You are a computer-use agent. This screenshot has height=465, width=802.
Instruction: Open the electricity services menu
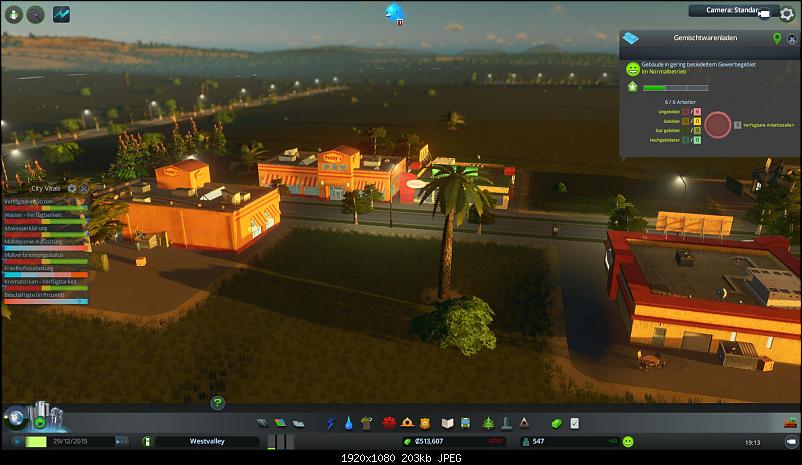coord(331,423)
